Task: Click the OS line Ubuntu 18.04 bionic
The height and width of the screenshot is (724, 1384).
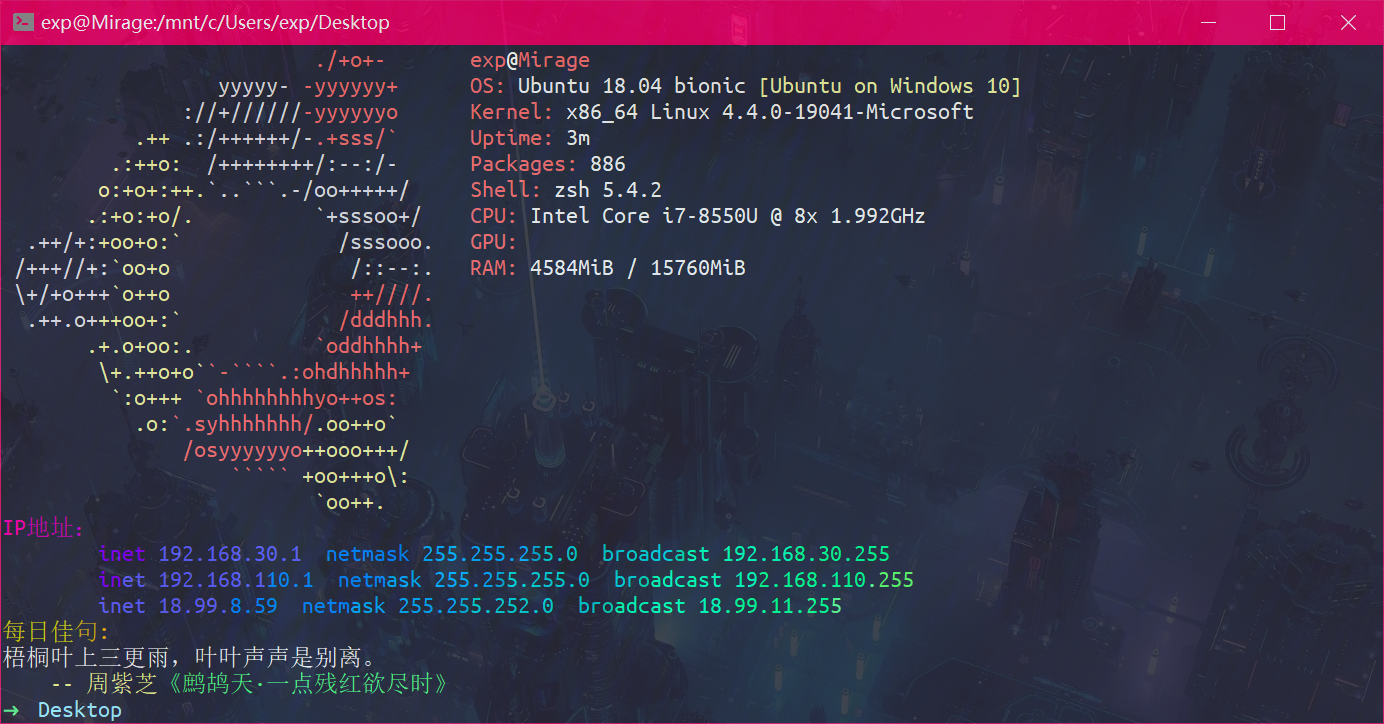Action: [745, 86]
